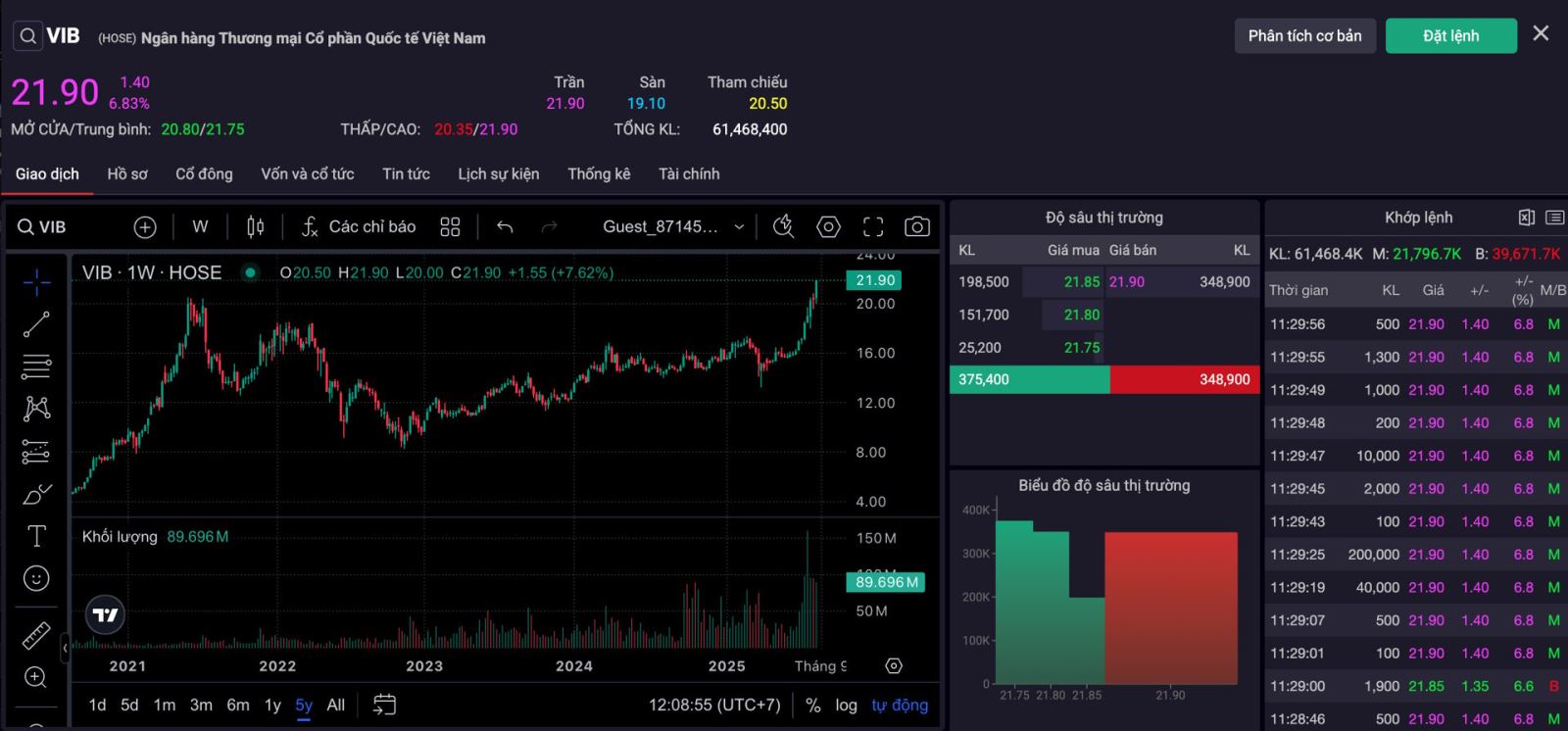Viewport: 1568px width, 731px height.
Task: Click the 11:29:25 trade row with 200,000 volume
Action: [1416, 555]
